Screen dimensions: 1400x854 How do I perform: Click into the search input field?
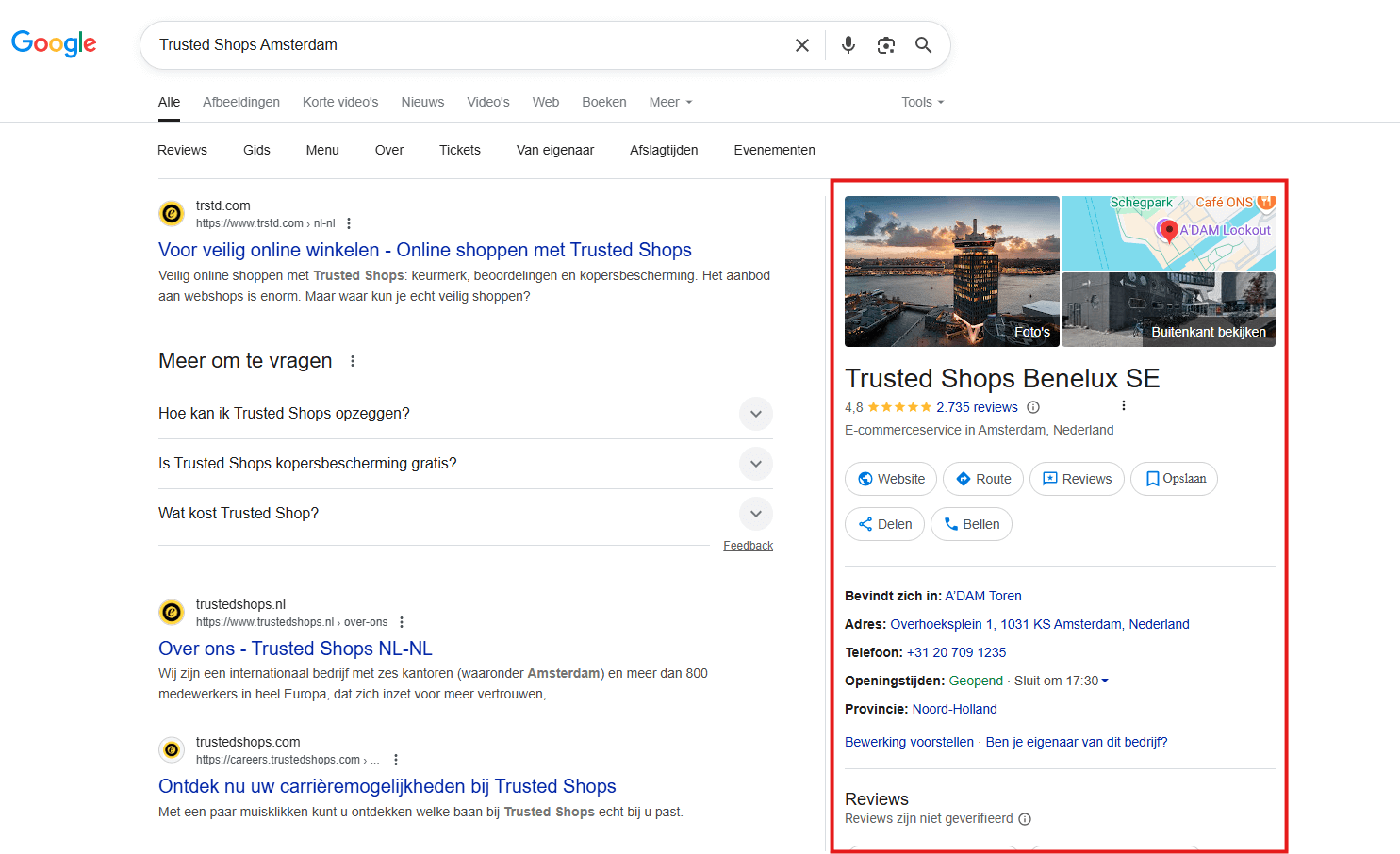coord(471,45)
